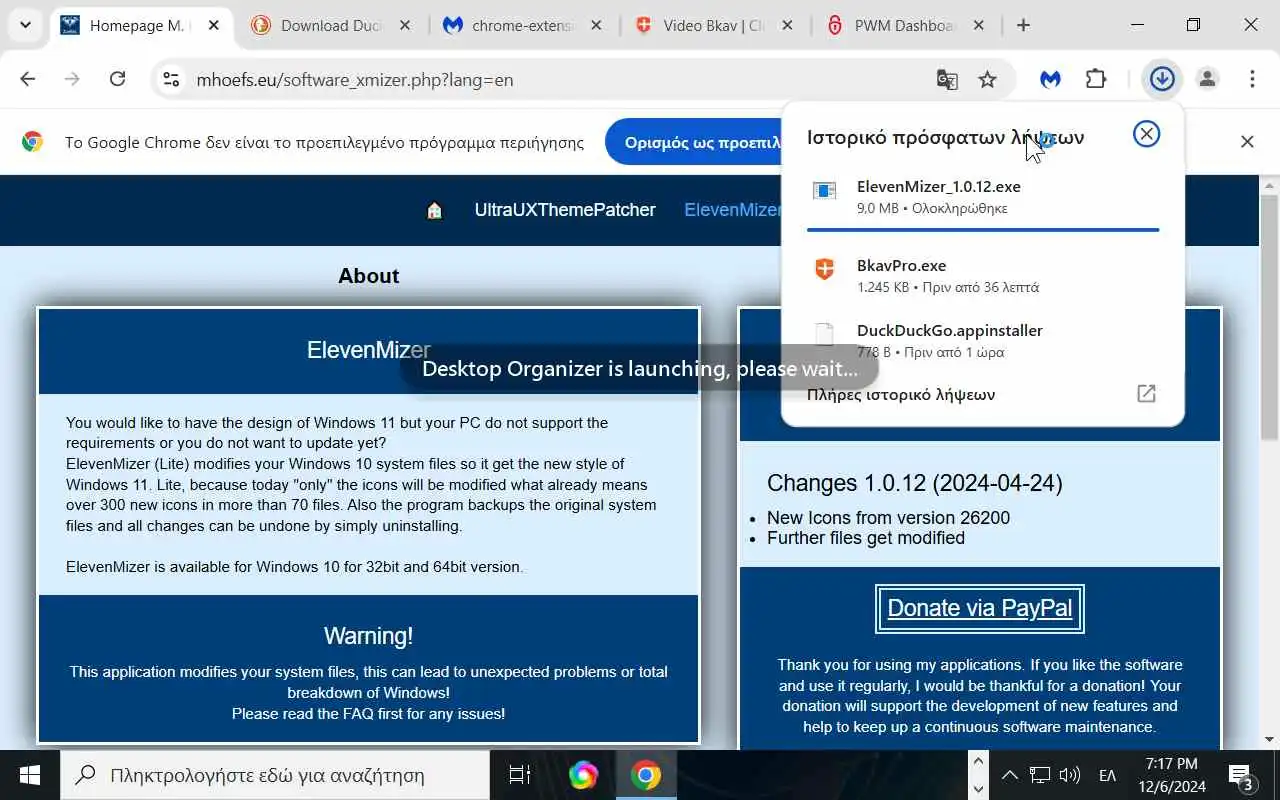
Task: Open full downloads history link
Action: [x=901, y=394]
